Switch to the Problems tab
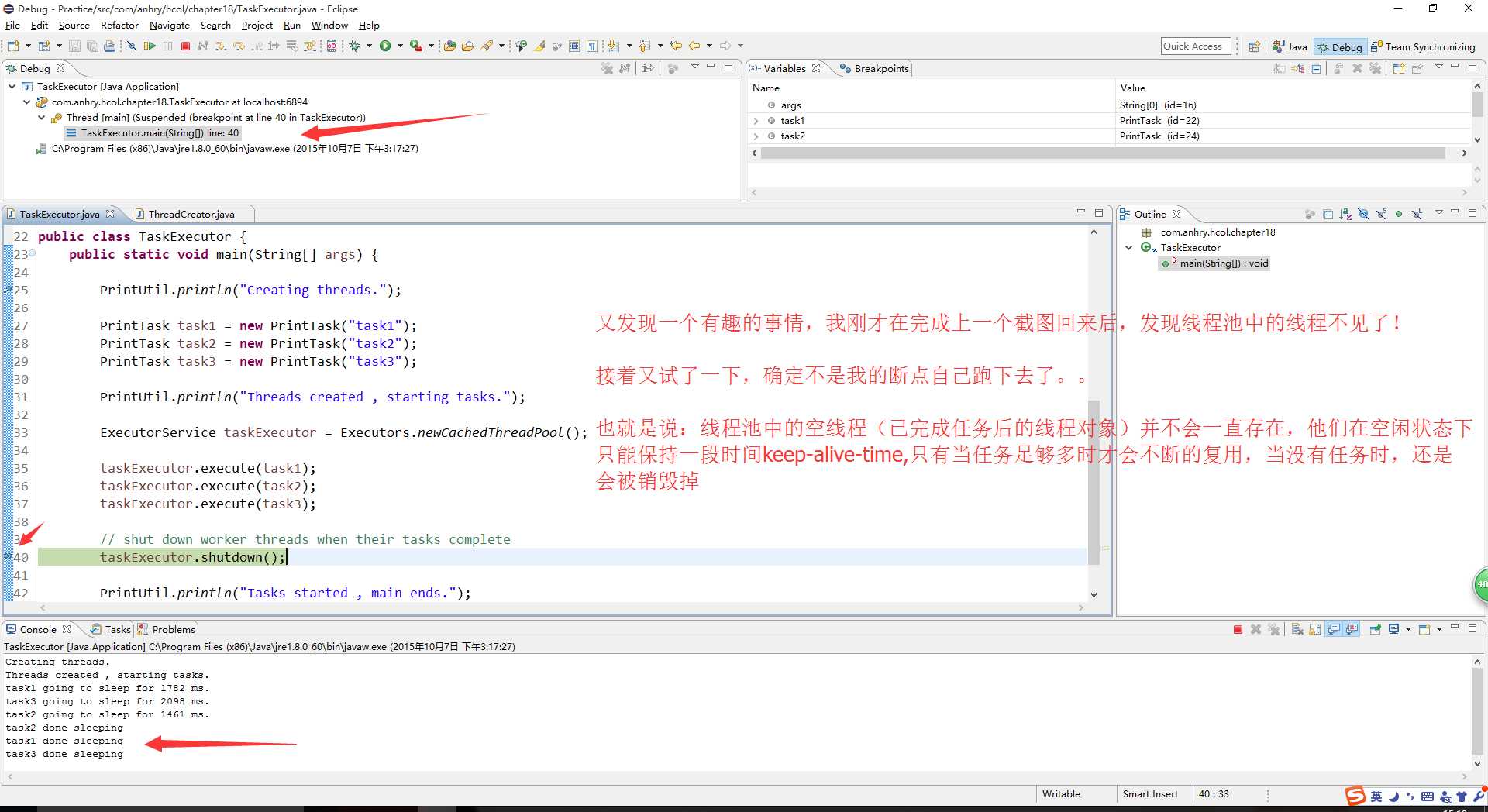Viewport: 1488px width, 812px height. (167, 630)
